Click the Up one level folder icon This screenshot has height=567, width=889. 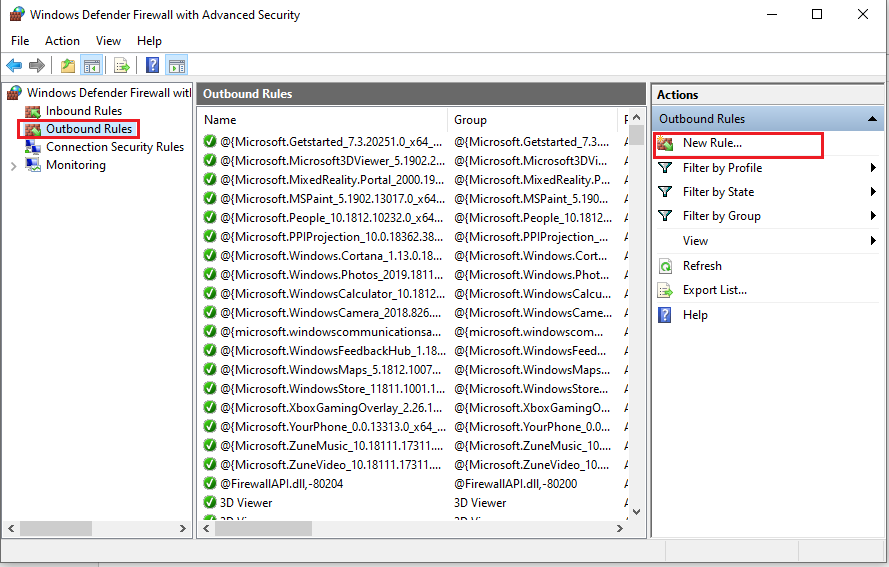click(x=68, y=66)
